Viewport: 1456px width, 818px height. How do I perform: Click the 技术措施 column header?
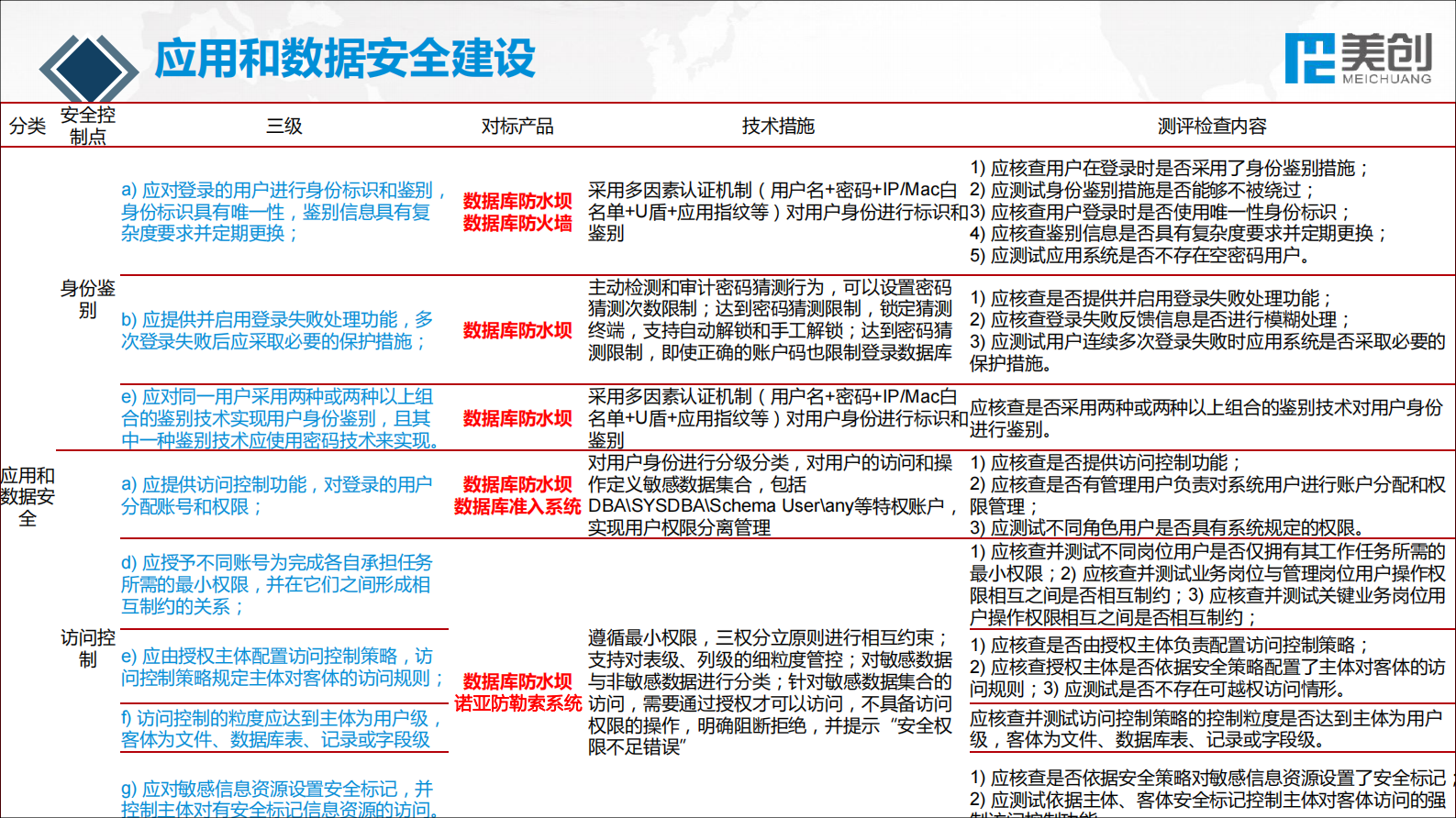[x=778, y=126]
